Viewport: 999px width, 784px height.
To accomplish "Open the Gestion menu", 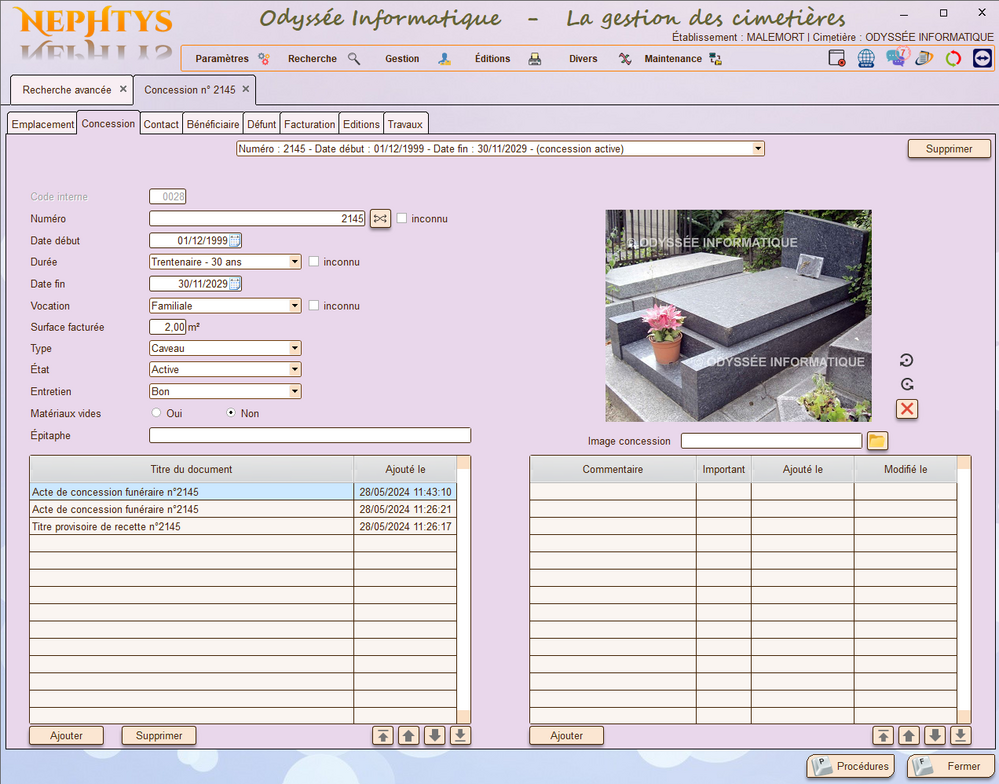I will pos(402,59).
